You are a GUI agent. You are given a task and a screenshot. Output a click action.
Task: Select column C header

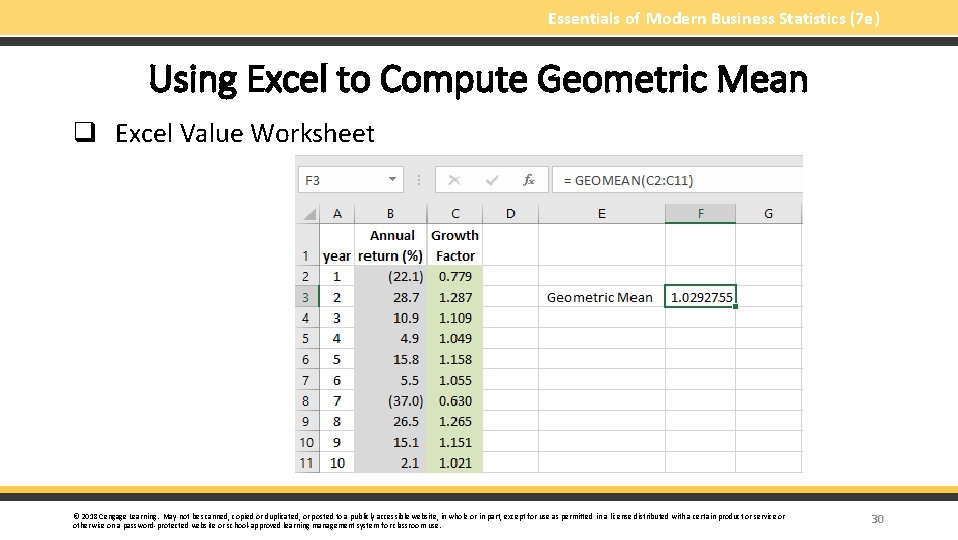pos(455,214)
